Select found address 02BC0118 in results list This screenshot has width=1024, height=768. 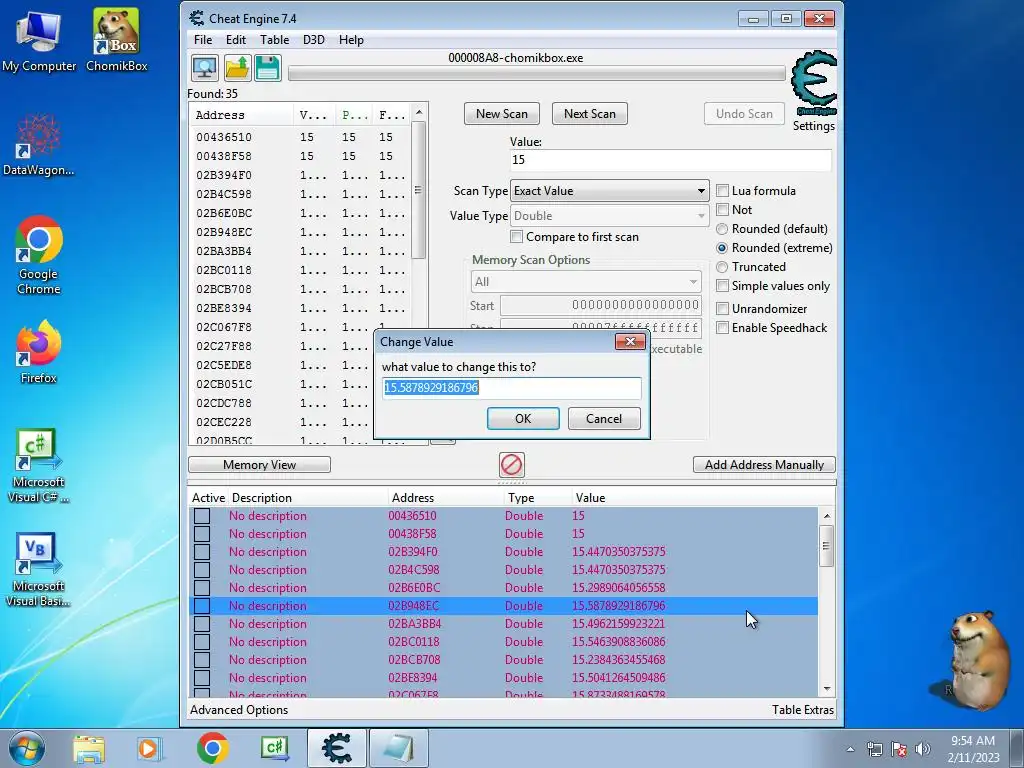(300, 270)
